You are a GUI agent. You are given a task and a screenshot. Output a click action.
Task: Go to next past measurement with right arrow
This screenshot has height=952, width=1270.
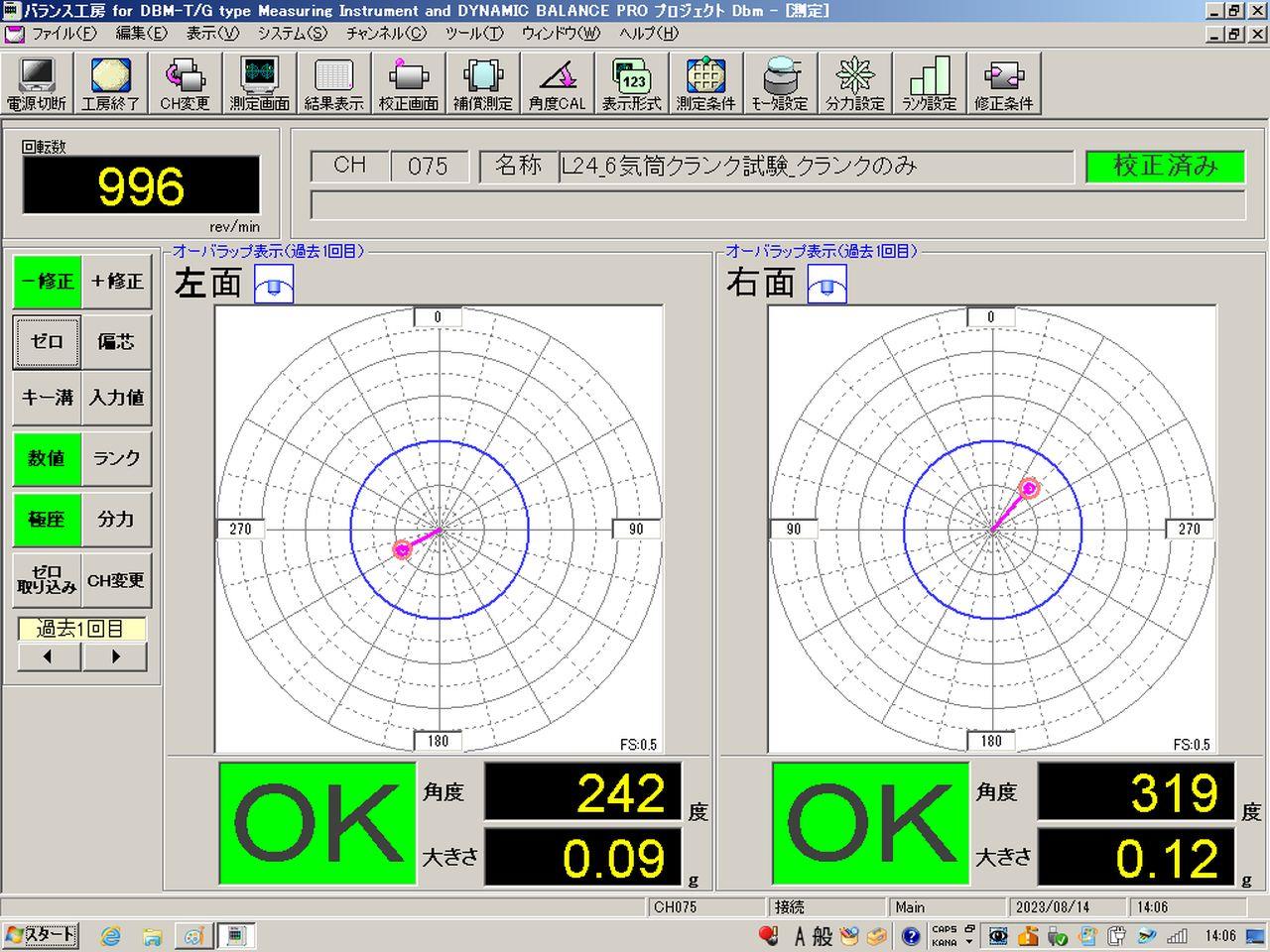coord(115,656)
